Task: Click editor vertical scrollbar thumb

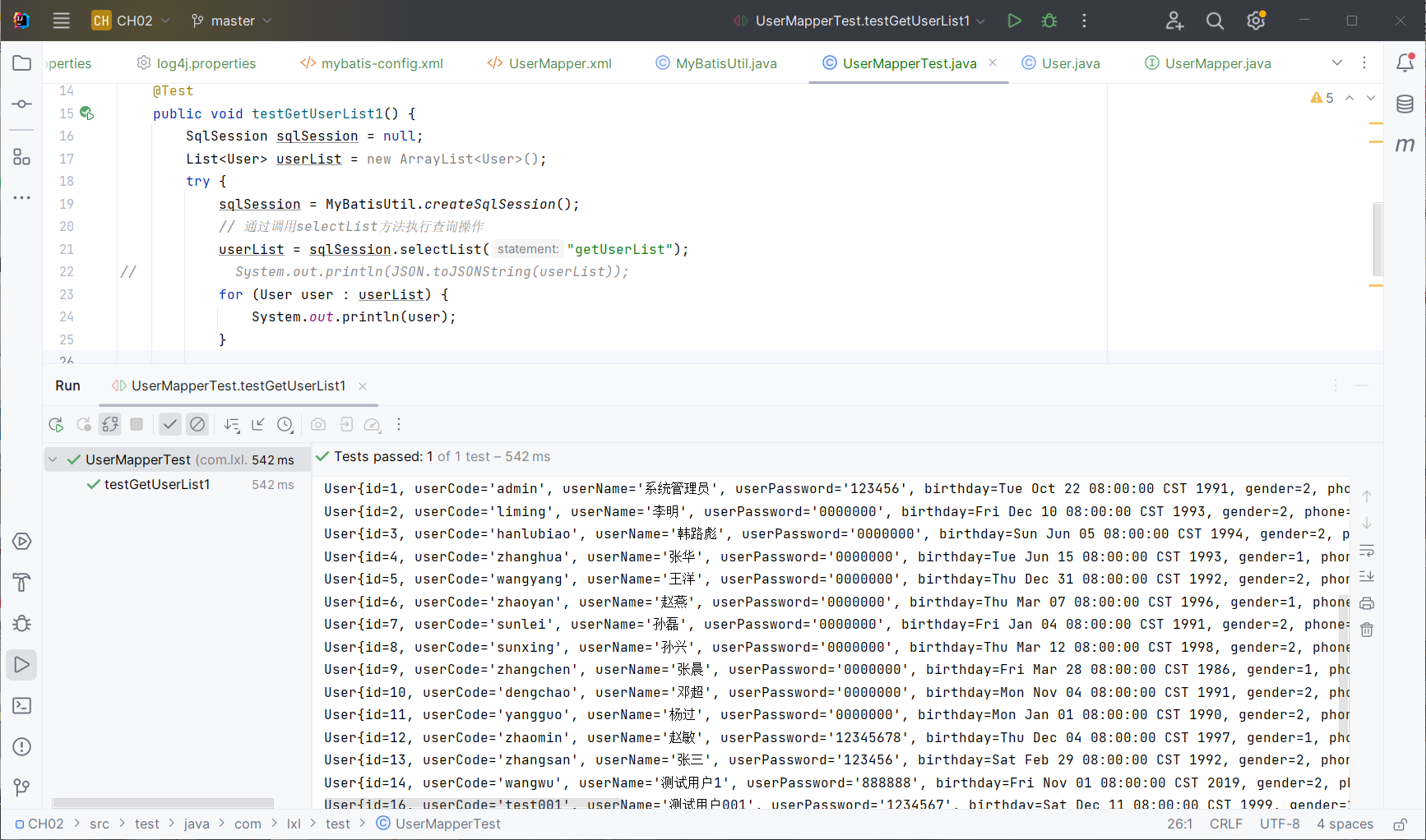Action: [1377, 240]
